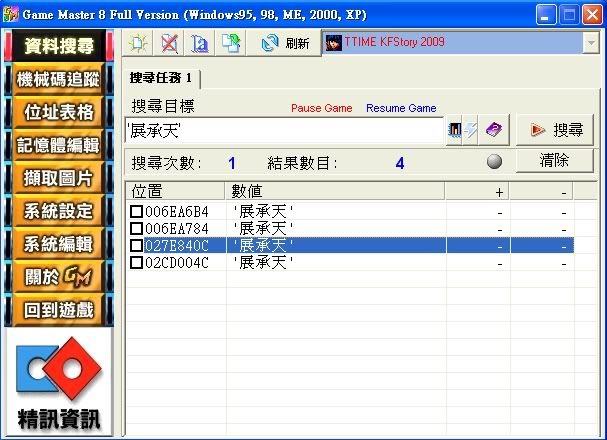Click the 刷新 refresh button
Screen dimensions: 607x440
coord(284,43)
